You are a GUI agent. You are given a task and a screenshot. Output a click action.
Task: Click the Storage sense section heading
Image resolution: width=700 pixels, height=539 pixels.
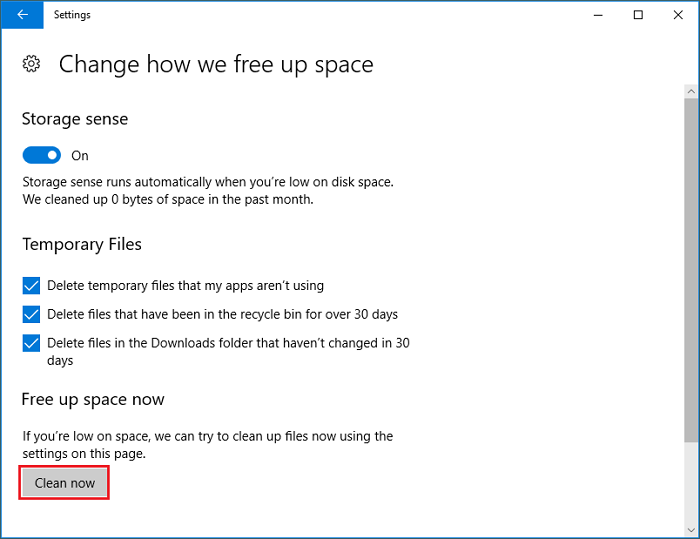click(x=75, y=119)
